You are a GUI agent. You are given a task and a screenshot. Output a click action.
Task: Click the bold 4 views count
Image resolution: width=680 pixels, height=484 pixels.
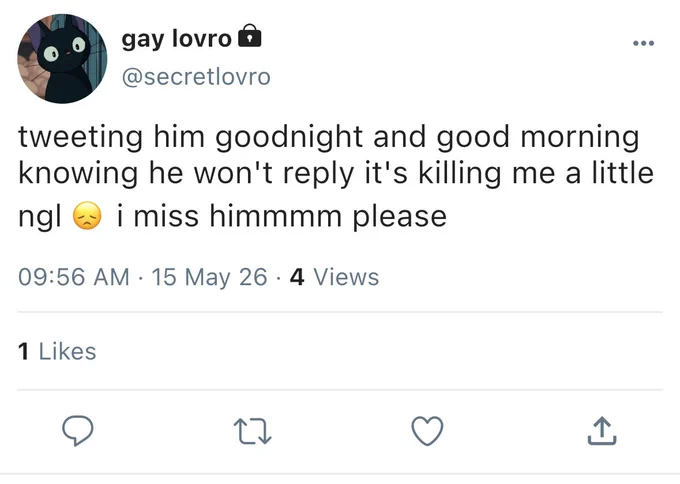click(x=297, y=277)
